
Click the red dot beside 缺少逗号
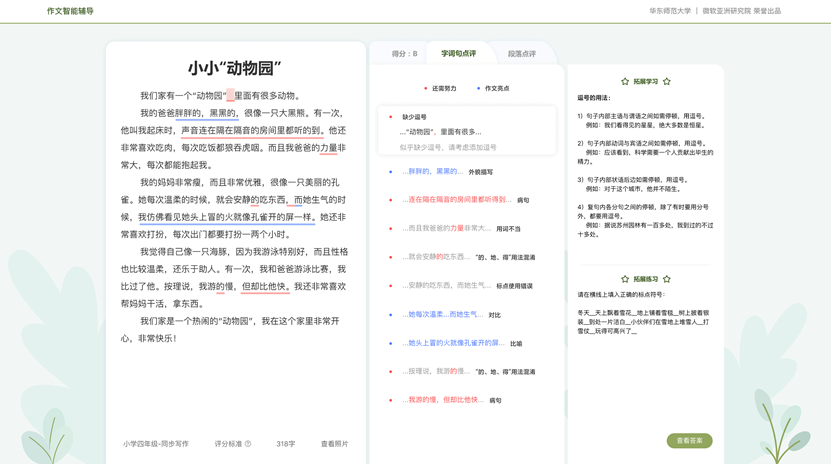point(391,117)
